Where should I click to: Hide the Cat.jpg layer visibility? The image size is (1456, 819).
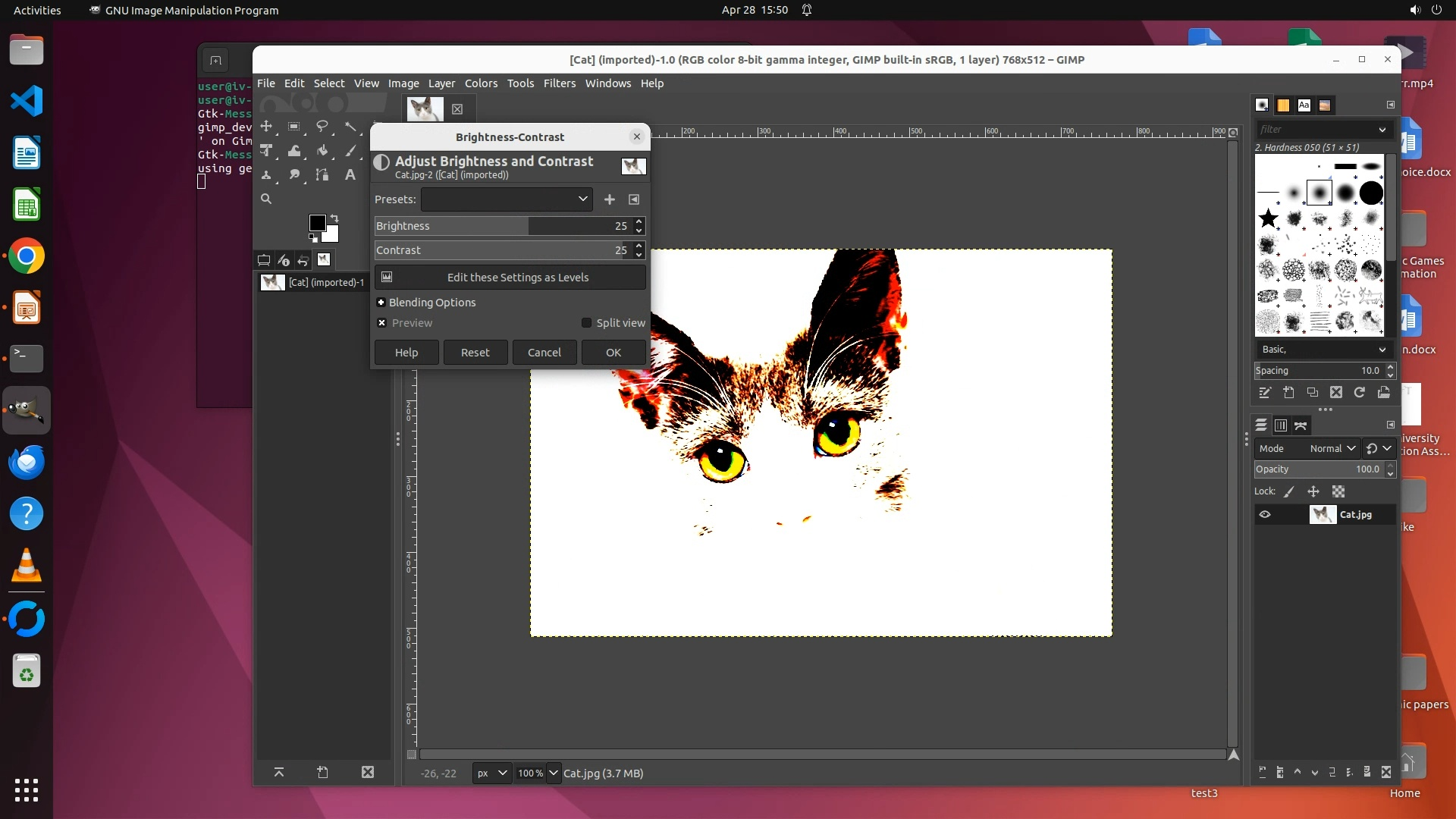(x=1265, y=515)
